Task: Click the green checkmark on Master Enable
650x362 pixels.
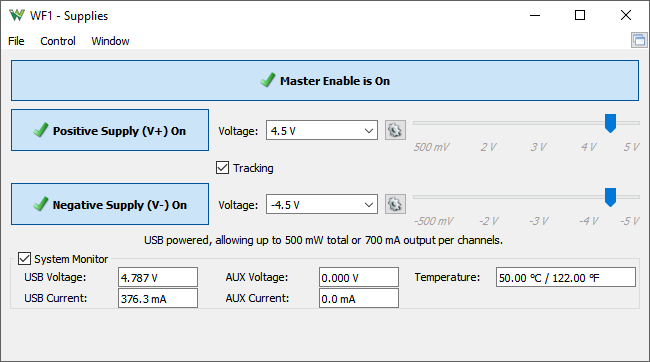Action: [x=268, y=80]
